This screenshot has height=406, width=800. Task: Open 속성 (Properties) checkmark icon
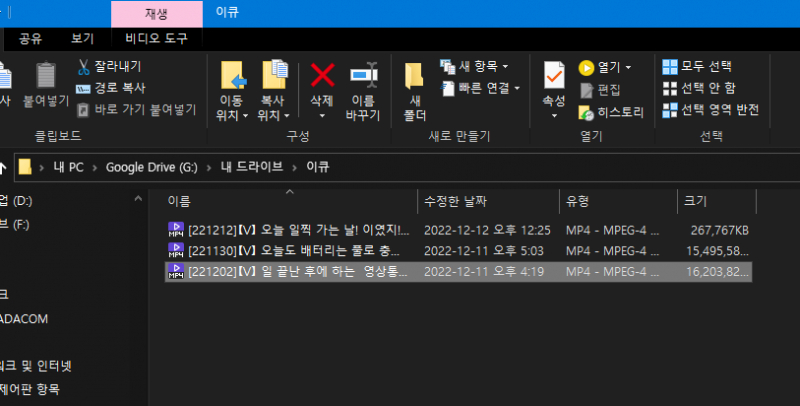[x=553, y=76]
